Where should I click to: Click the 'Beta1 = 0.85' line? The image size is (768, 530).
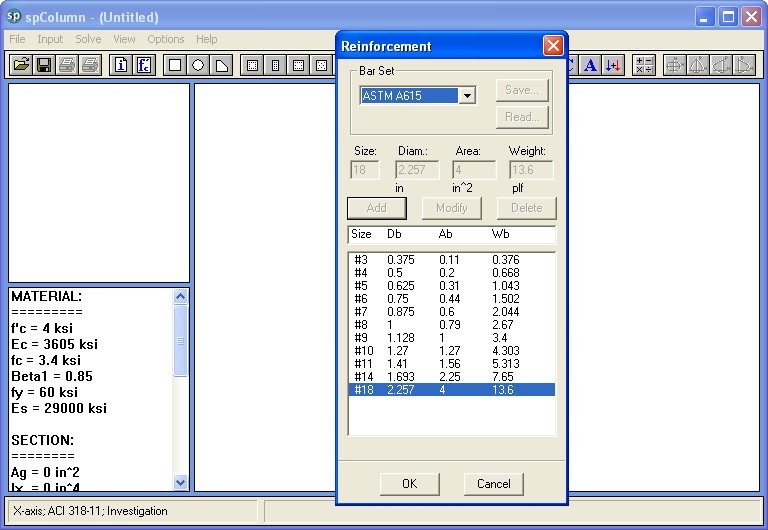pyautogui.click(x=52, y=376)
